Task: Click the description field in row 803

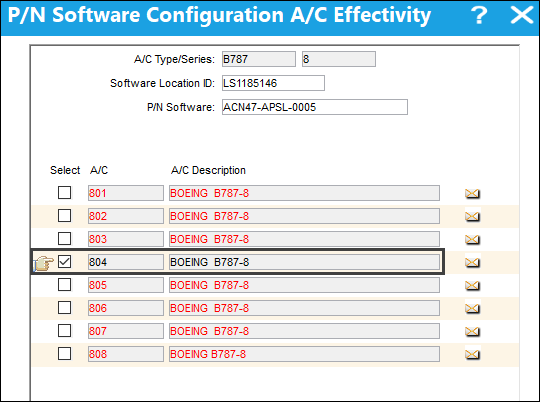Action: pyautogui.click(x=304, y=239)
